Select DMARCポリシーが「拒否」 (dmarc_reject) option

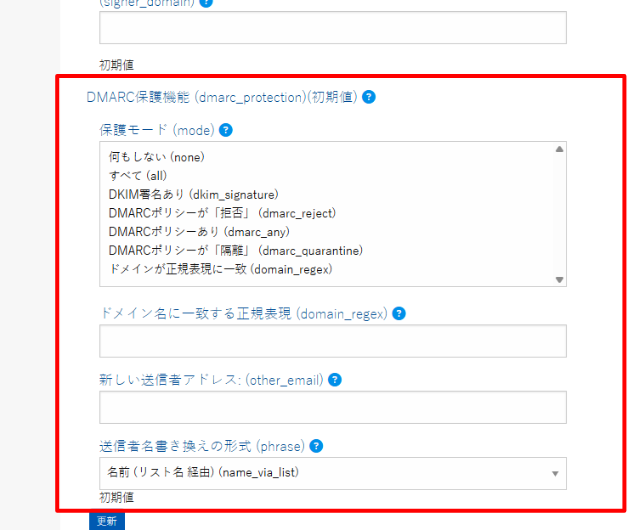(x=222, y=213)
